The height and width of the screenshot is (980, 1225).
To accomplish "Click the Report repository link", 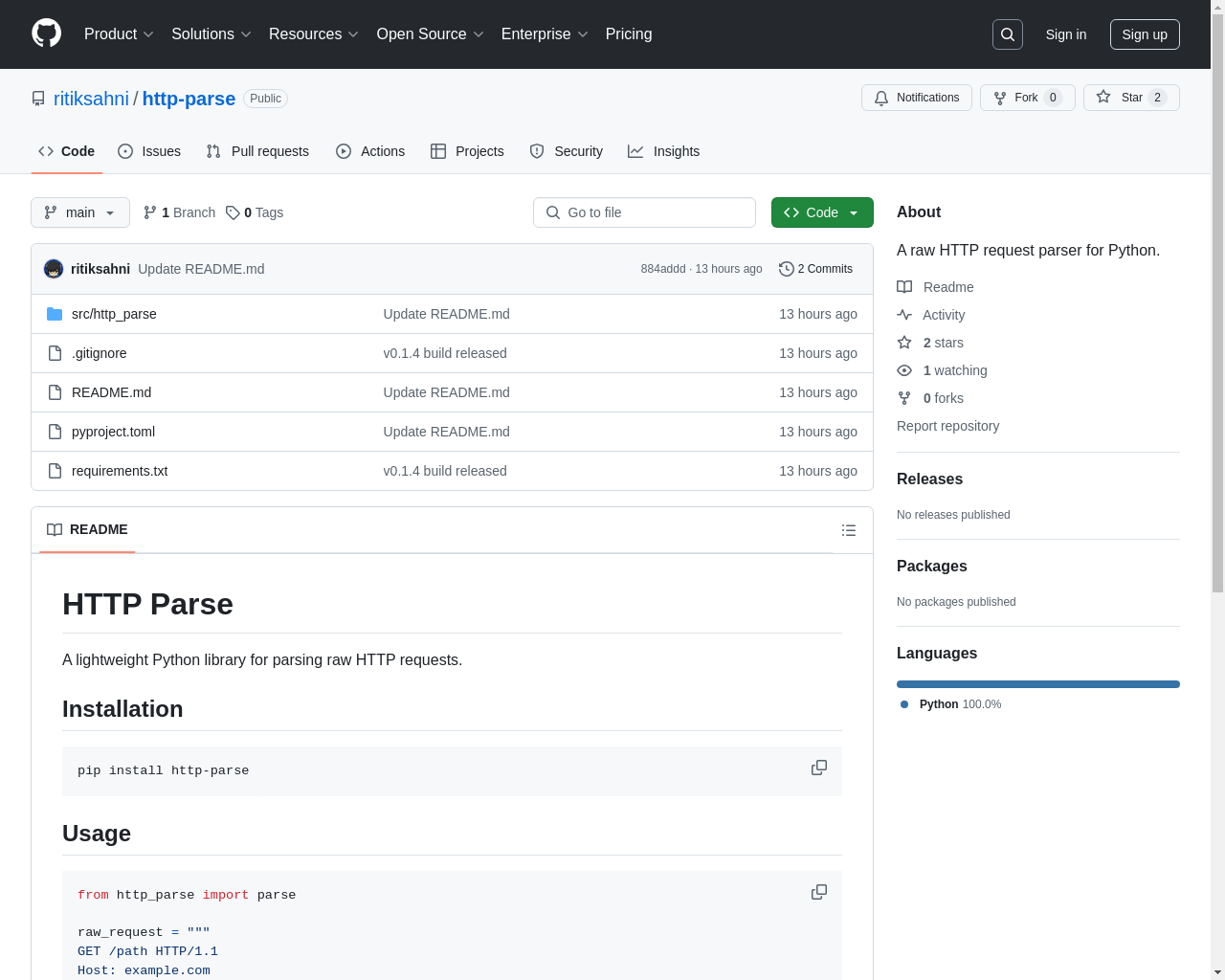I will 947,426.
